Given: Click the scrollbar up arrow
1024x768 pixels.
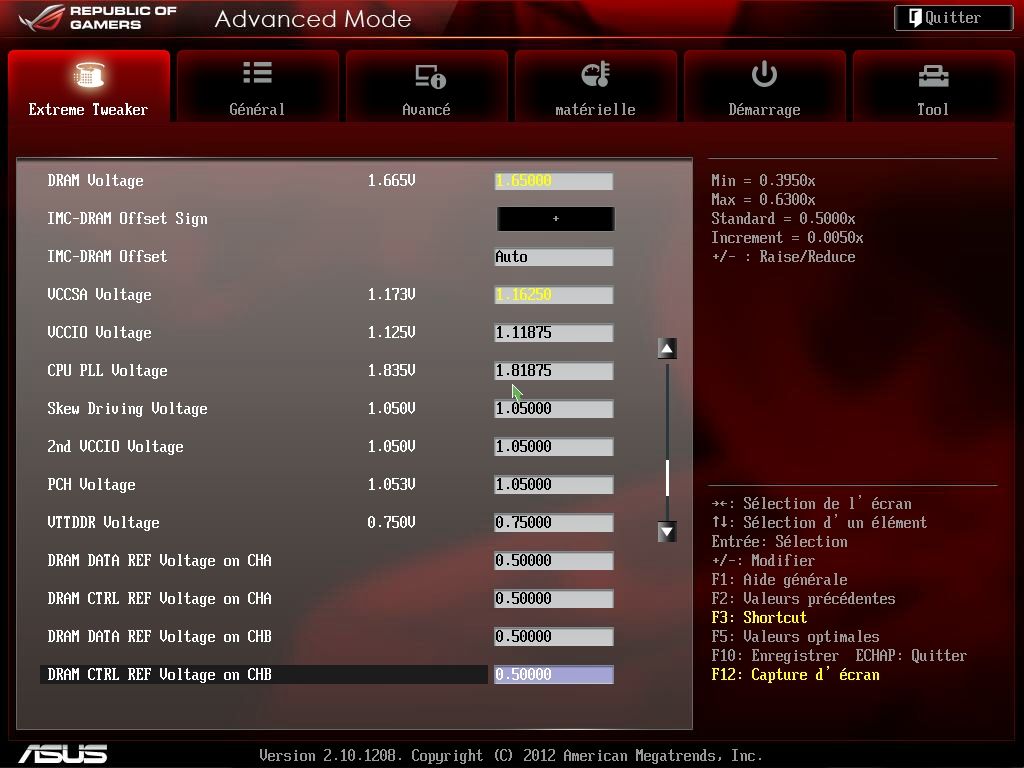Looking at the screenshot, I should (x=667, y=348).
